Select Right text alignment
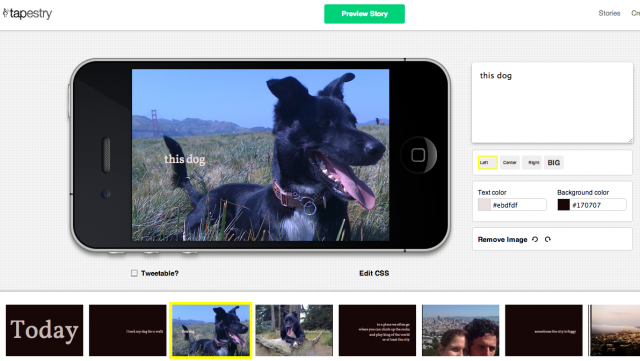This screenshot has width=640, height=361. (x=532, y=163)
